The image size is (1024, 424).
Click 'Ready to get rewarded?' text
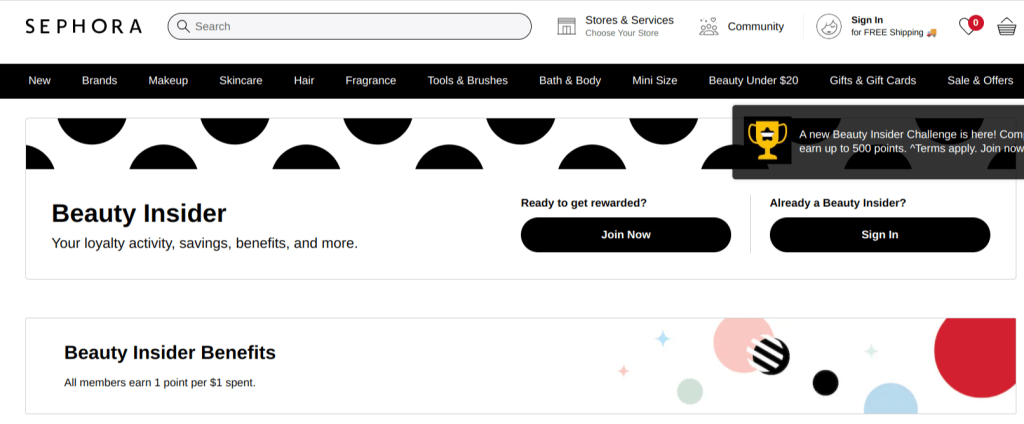click(x=584, y=203)
